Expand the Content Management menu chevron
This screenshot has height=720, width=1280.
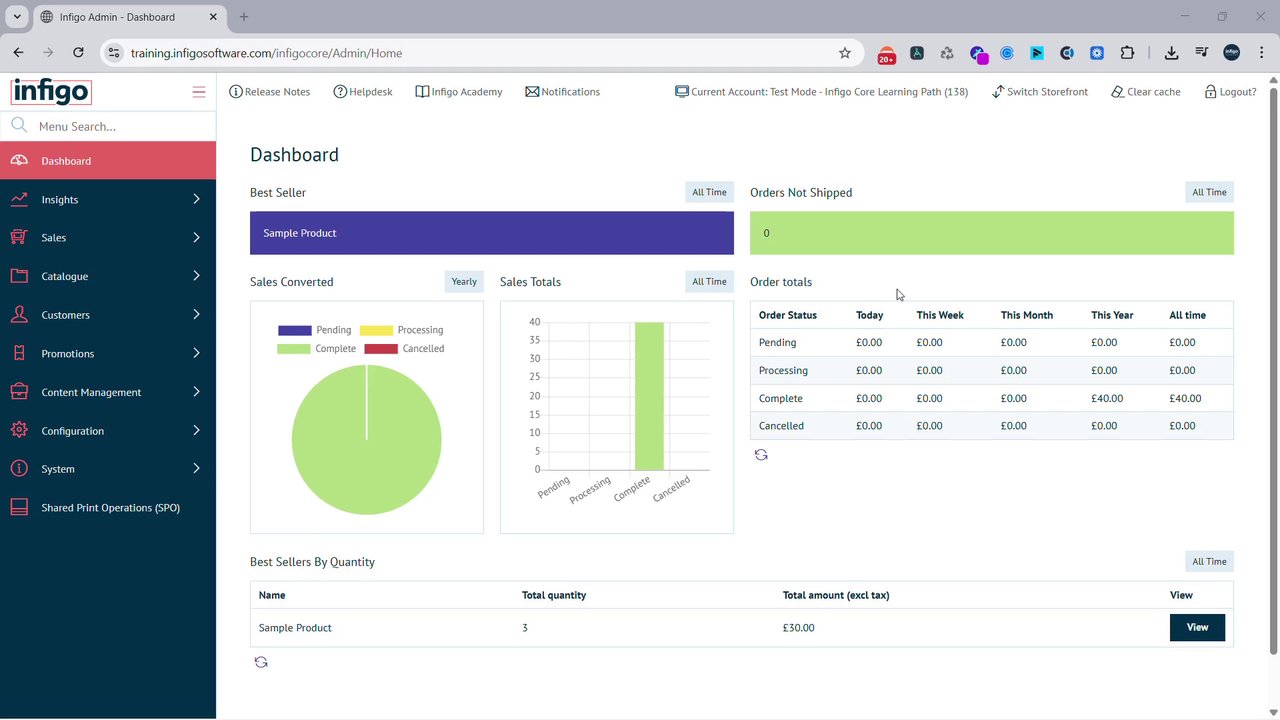196,392
